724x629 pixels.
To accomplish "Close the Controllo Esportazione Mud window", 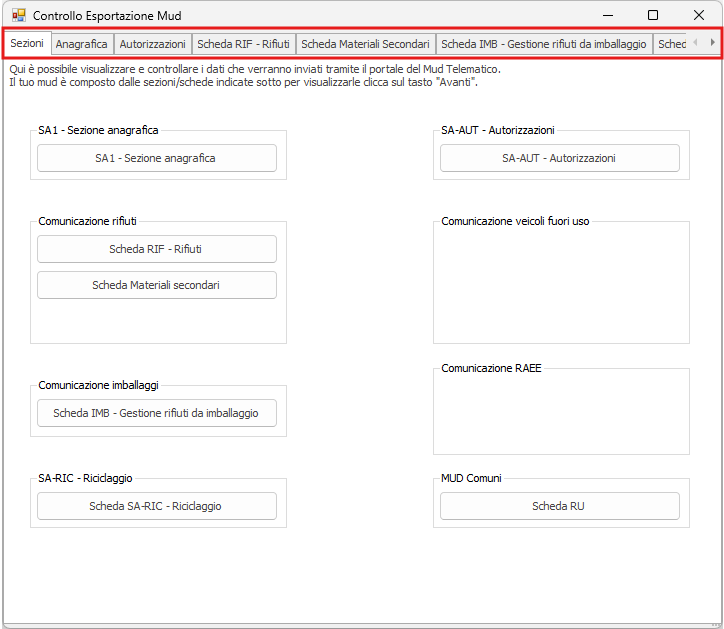I will 699,15.
